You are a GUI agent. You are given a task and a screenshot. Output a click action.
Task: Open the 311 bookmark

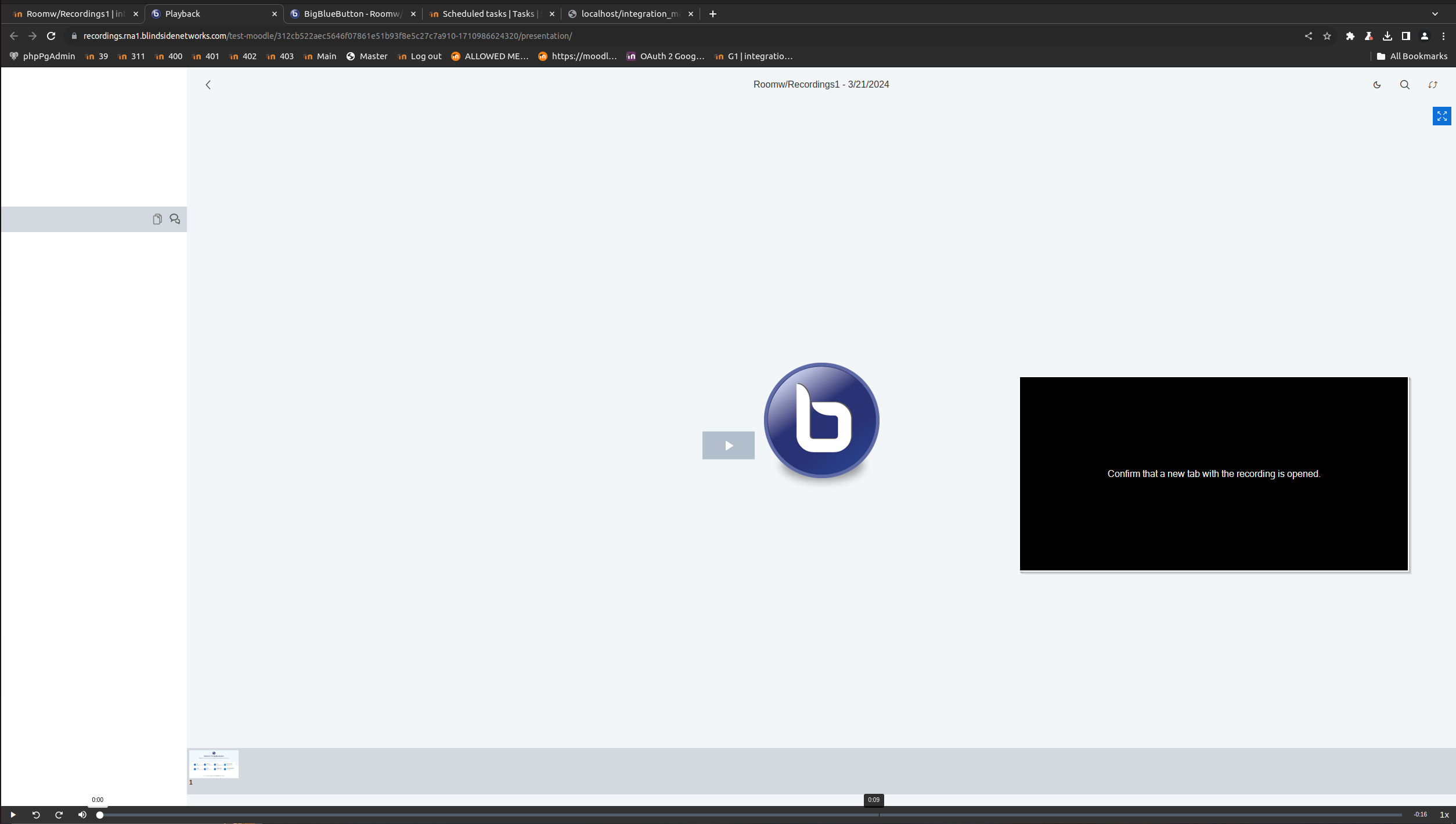[x=132, y=56]
